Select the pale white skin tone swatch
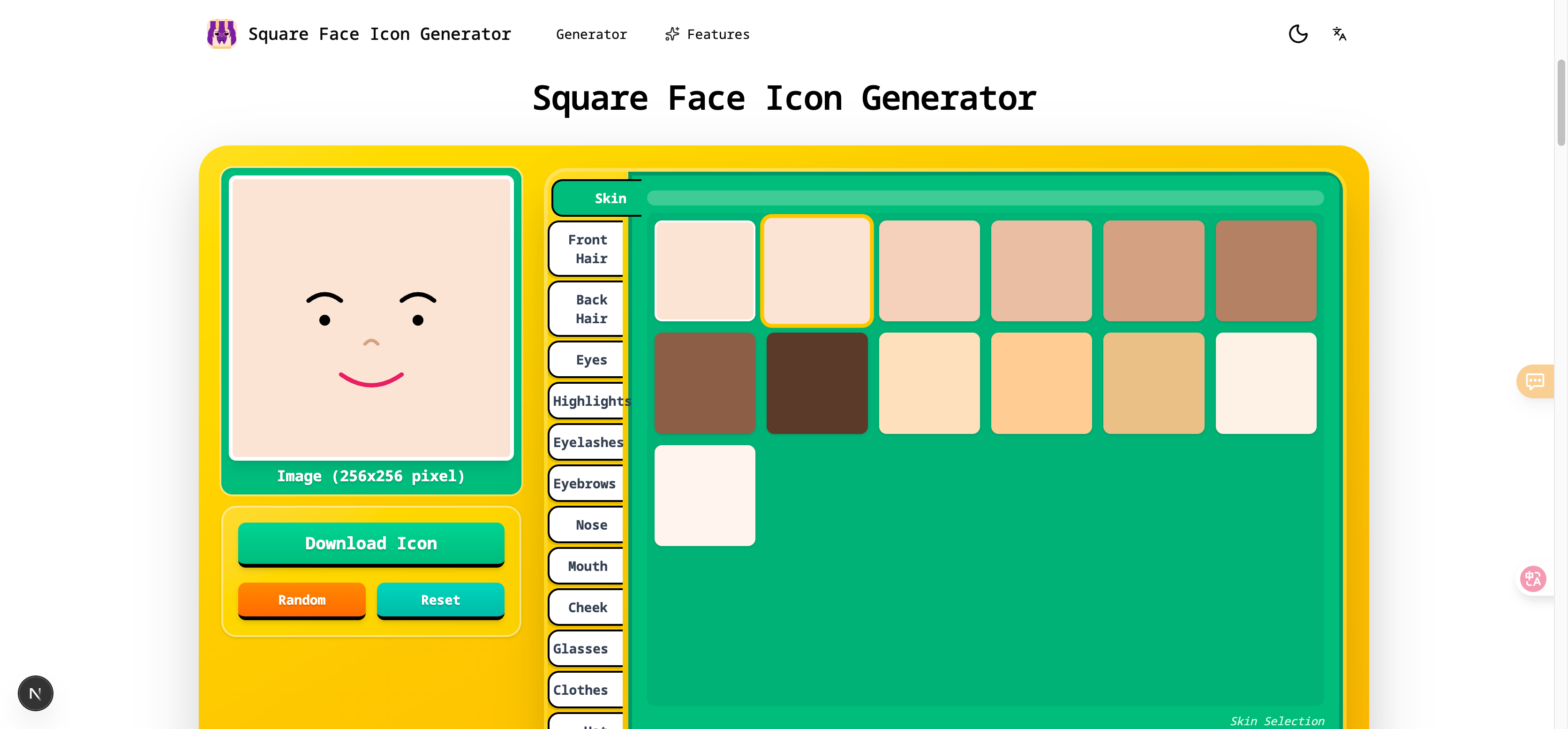The height and width of the screenshot is (729, 1568). click(x=705, y=495)
